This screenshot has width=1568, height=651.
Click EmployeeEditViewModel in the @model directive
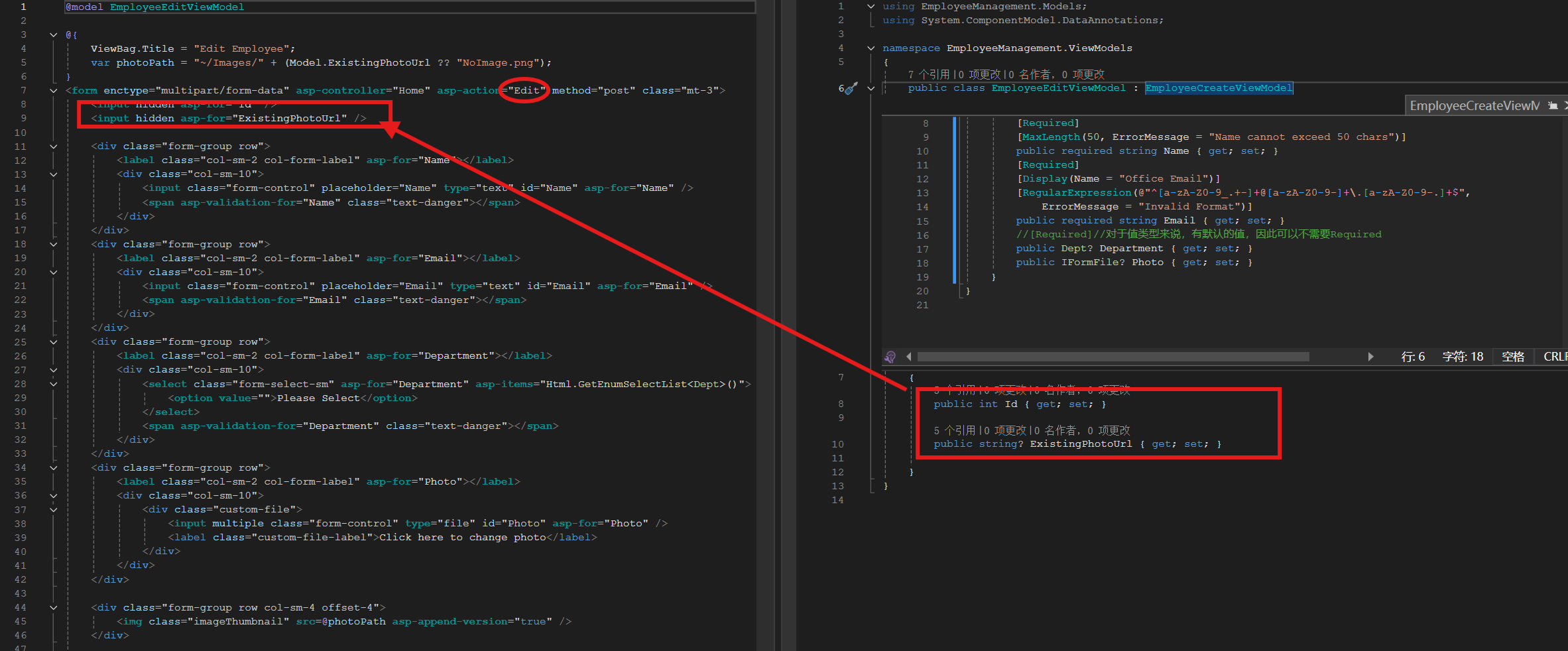177,7
